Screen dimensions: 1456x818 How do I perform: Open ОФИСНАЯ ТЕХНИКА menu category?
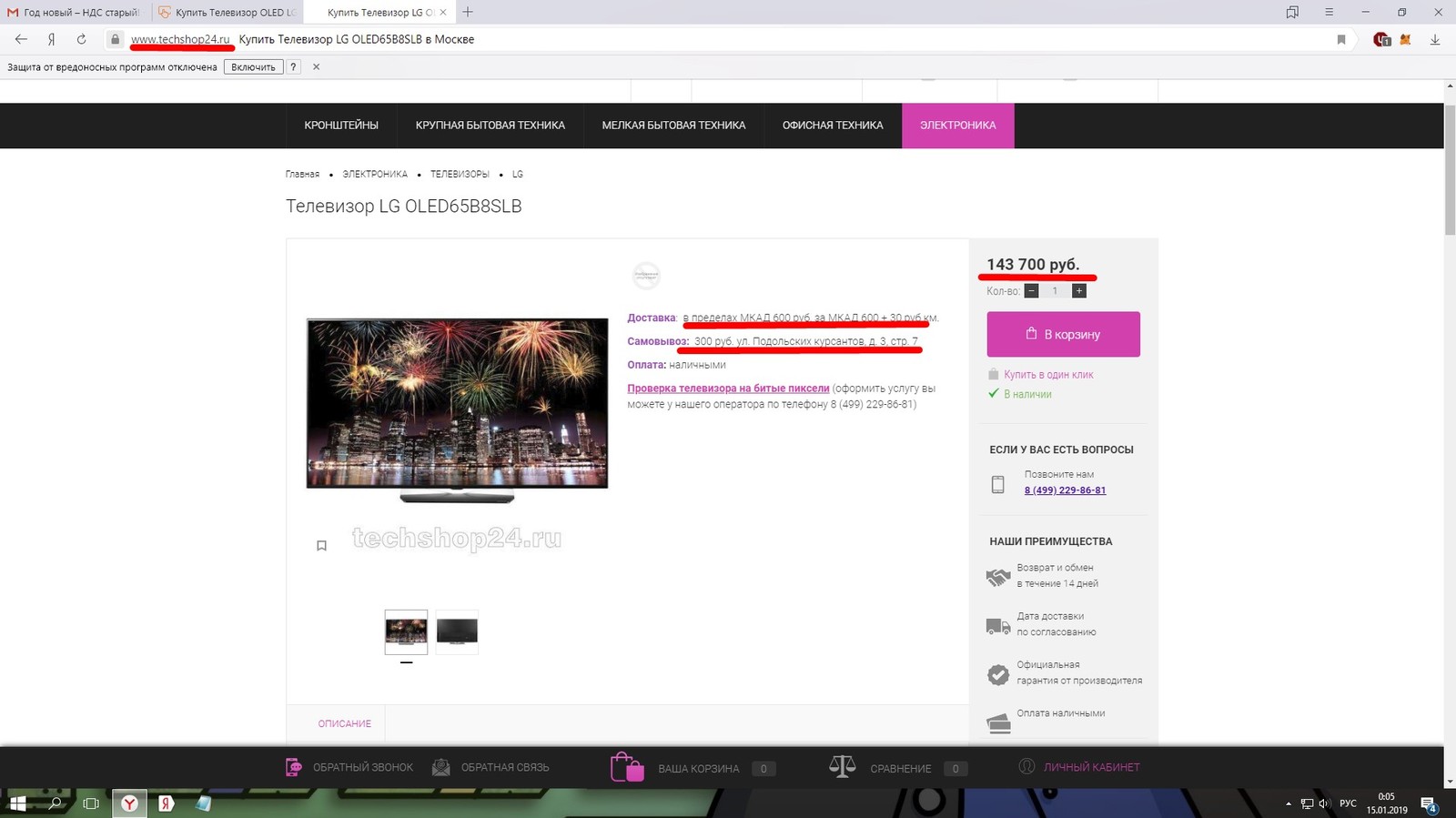(x=833, y=126)
